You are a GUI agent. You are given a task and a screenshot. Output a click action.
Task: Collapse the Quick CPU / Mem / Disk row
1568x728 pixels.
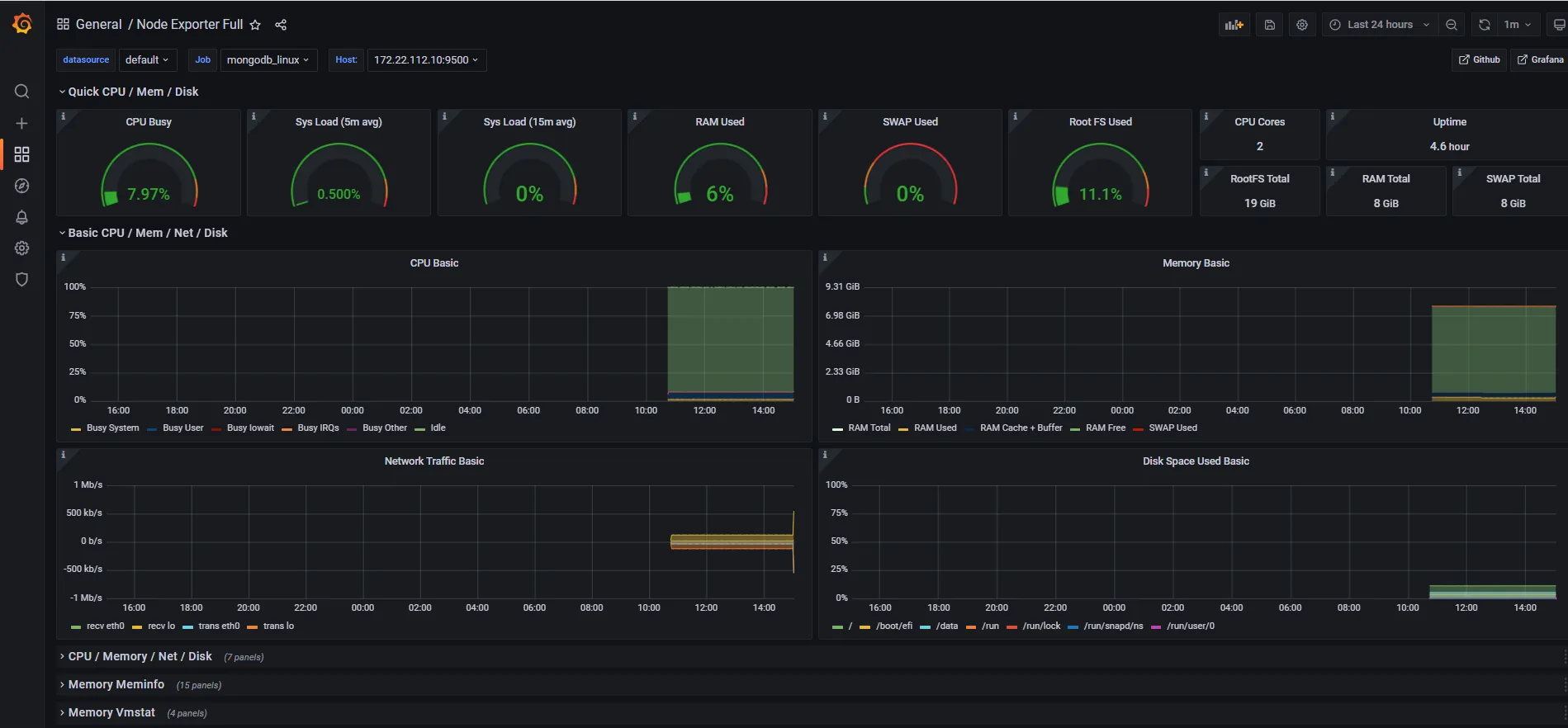pyautogui.click(x=133, y=92)
